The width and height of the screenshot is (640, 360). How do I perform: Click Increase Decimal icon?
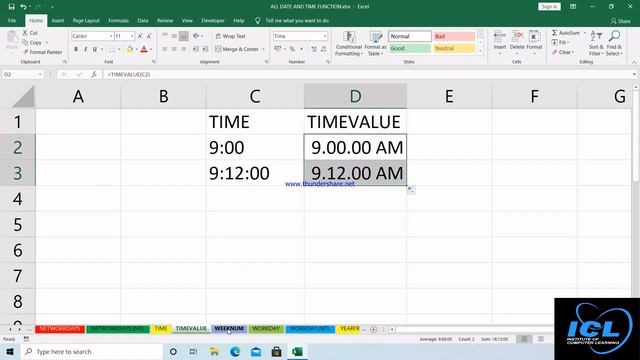314,49
